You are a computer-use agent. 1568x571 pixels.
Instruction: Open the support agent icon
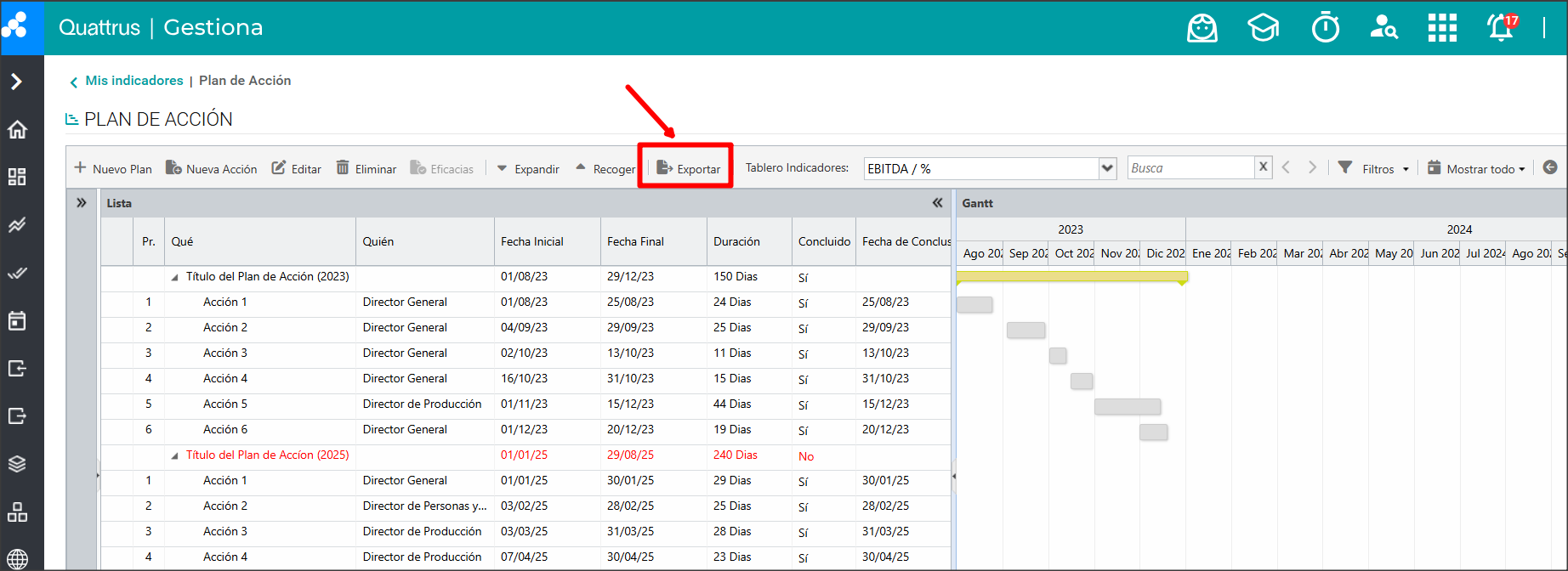1202,28
